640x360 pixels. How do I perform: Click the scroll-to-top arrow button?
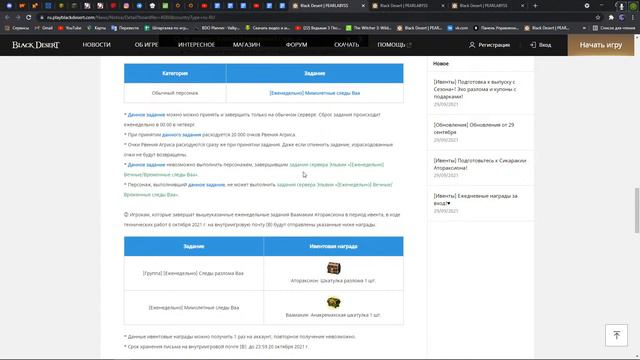coord(616,335)
